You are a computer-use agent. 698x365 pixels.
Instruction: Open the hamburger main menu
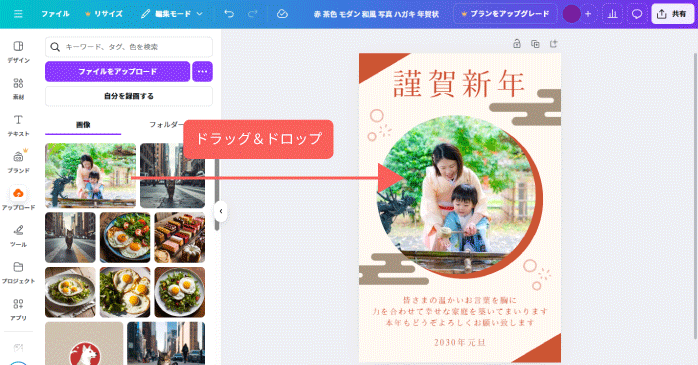tap(18, 14)
